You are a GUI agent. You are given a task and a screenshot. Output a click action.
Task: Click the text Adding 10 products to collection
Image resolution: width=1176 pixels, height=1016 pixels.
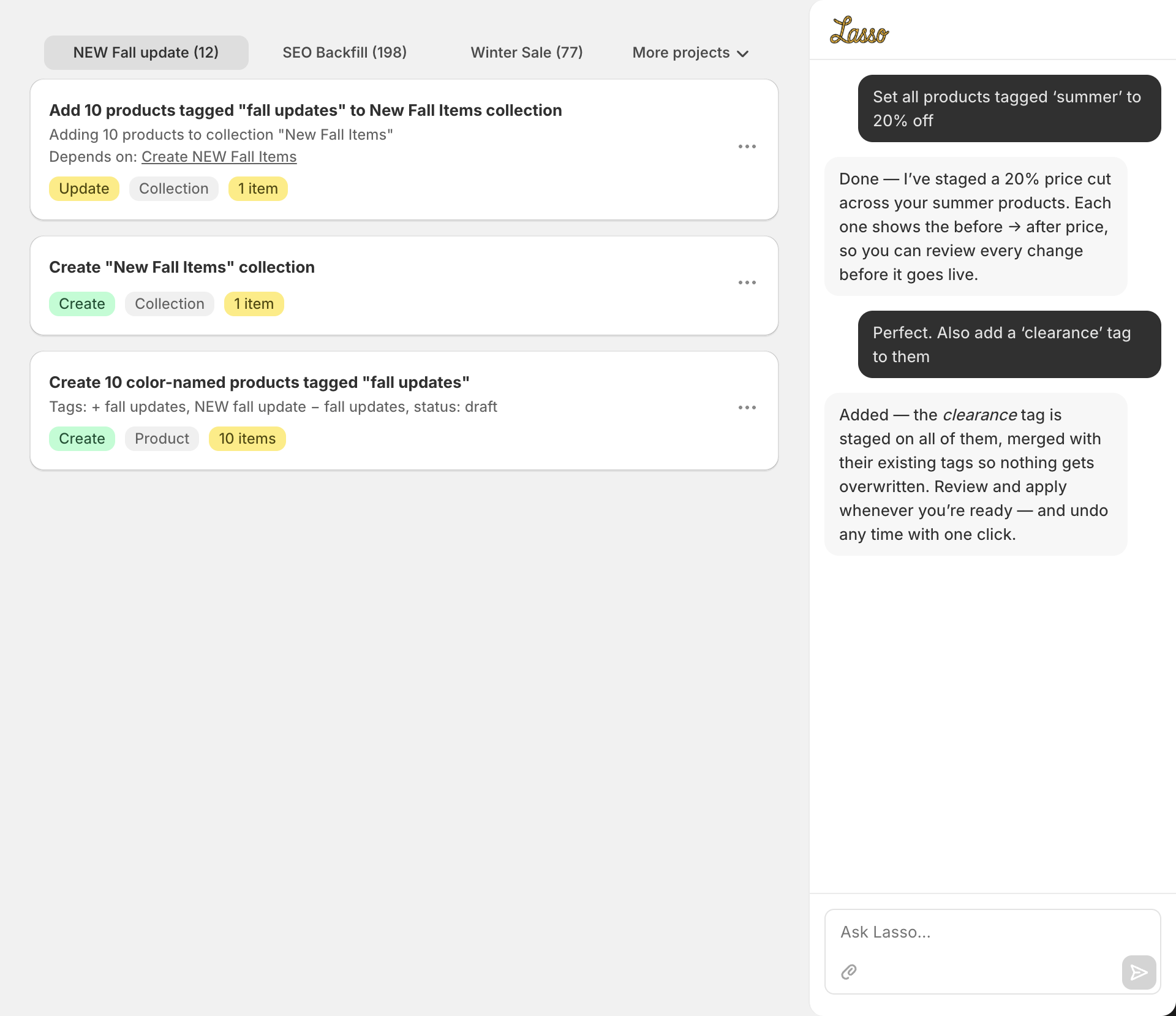[221, 135]
